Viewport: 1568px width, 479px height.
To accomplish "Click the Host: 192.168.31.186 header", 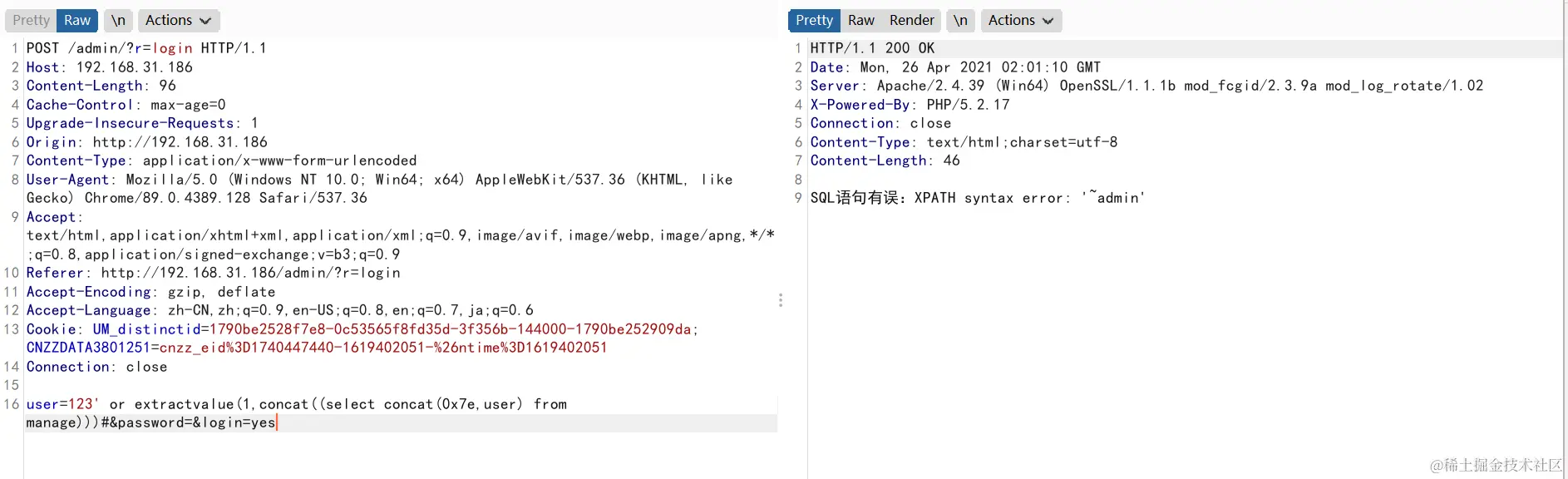I will [x=109, y=67].
